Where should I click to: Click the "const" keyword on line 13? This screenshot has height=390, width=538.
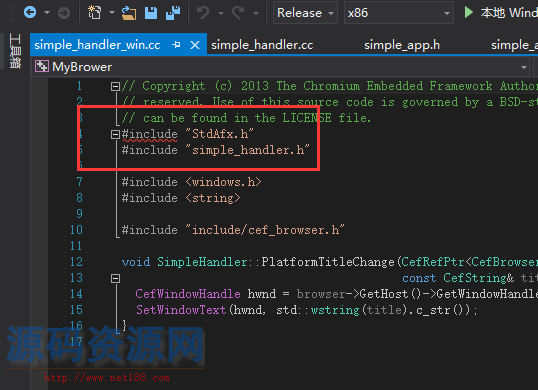(419, 278)
